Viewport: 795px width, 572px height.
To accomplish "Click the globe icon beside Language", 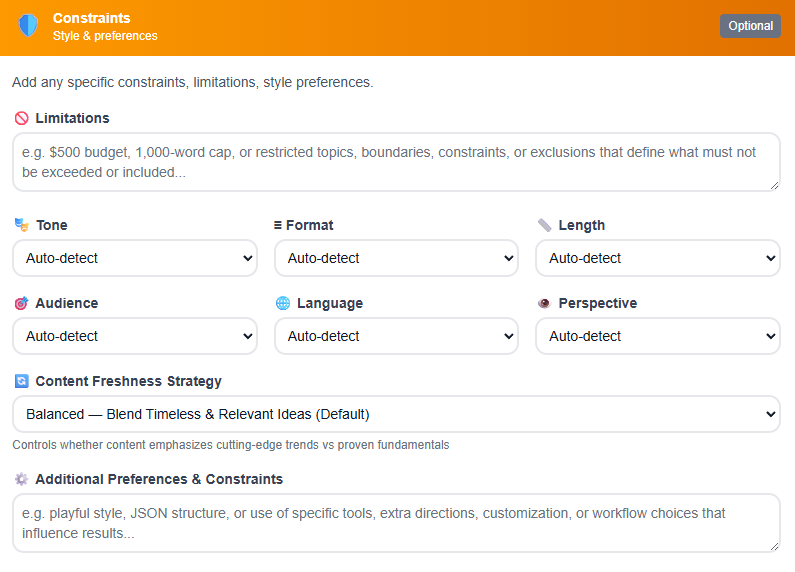I will (x=283, y=303).
